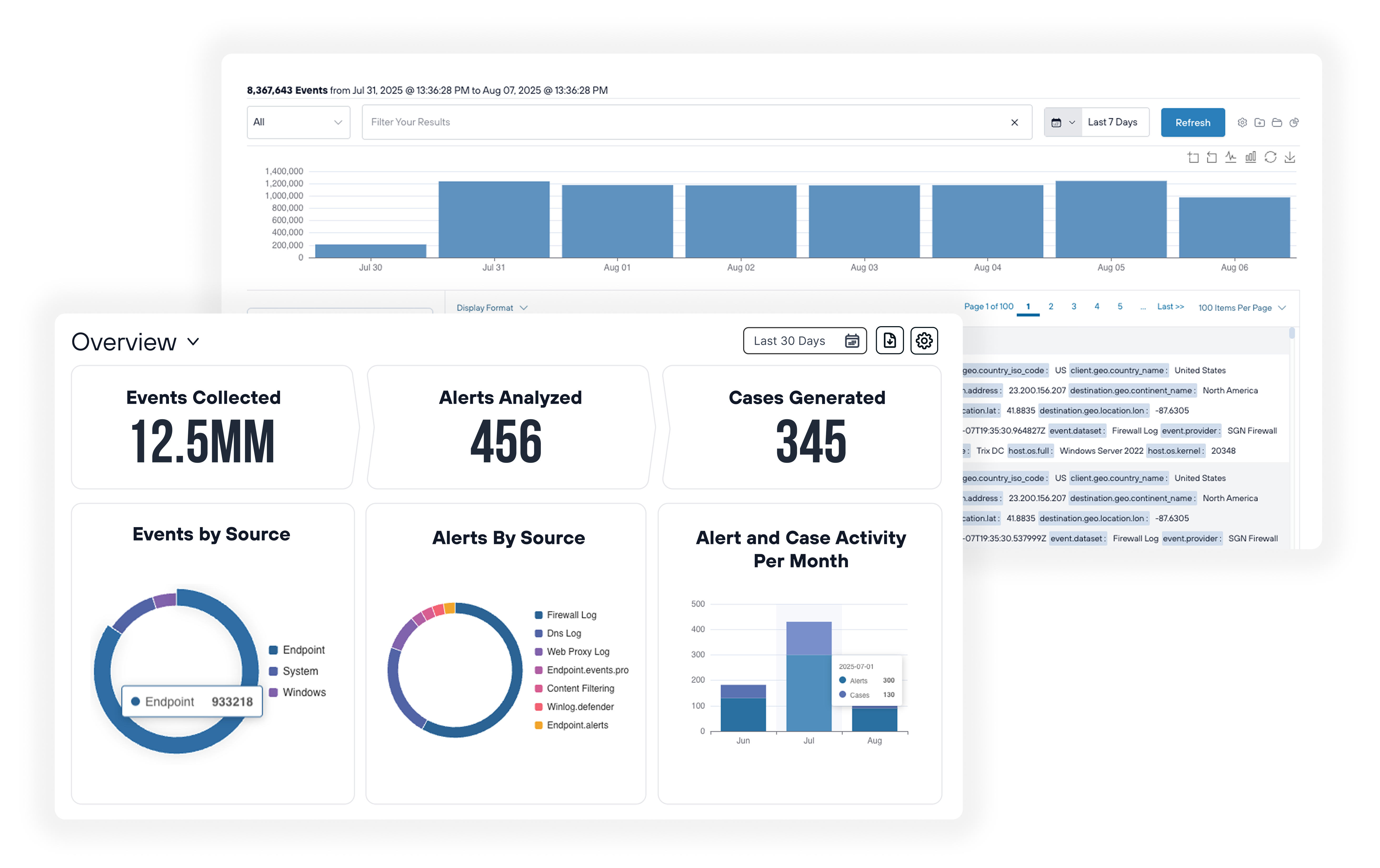Open search settings gear icon beside Refresh
The height and width of the screenshot is (868, 1380).
[x=1242, y=122]
